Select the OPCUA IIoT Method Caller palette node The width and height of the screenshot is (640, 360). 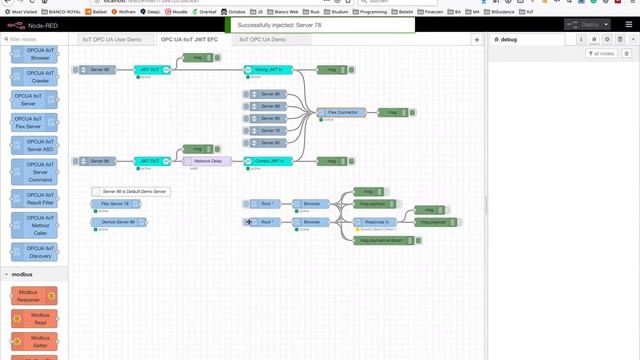(34, 225)
